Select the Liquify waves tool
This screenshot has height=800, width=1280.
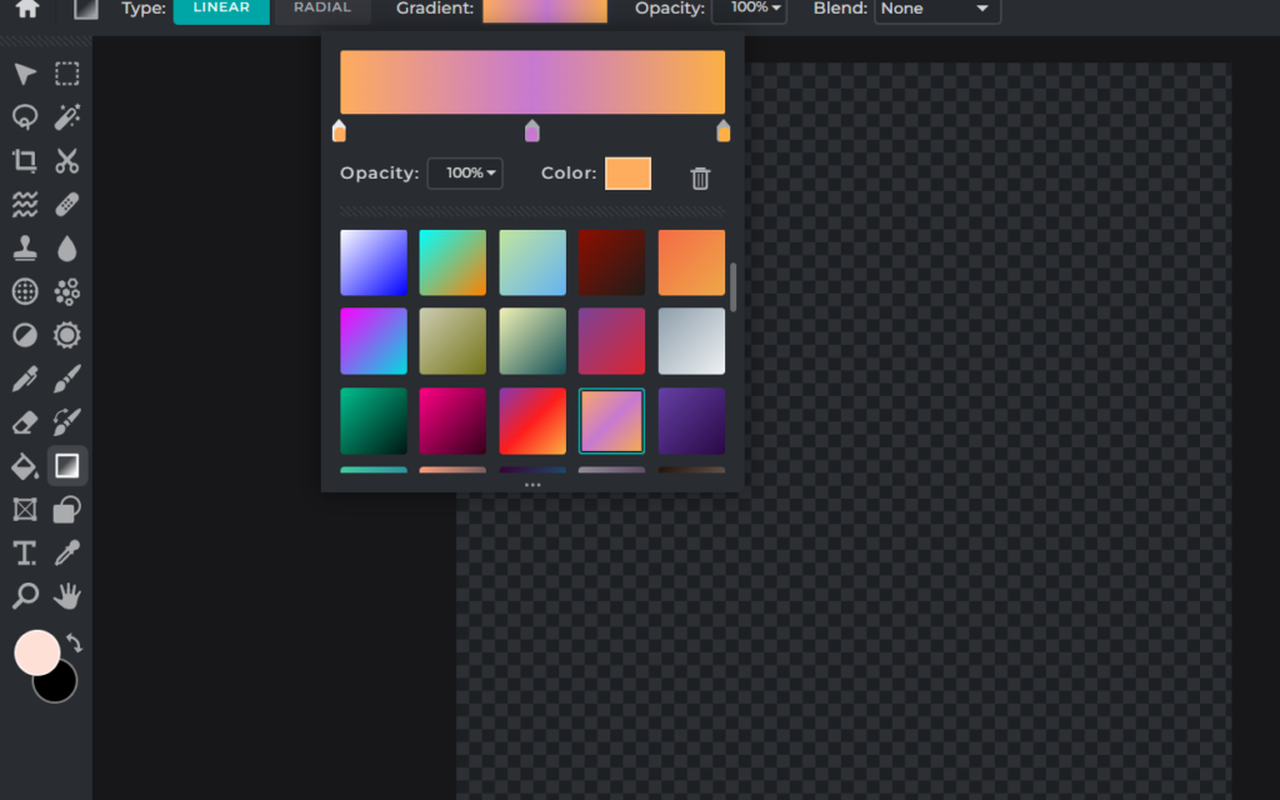click(25, 205)
